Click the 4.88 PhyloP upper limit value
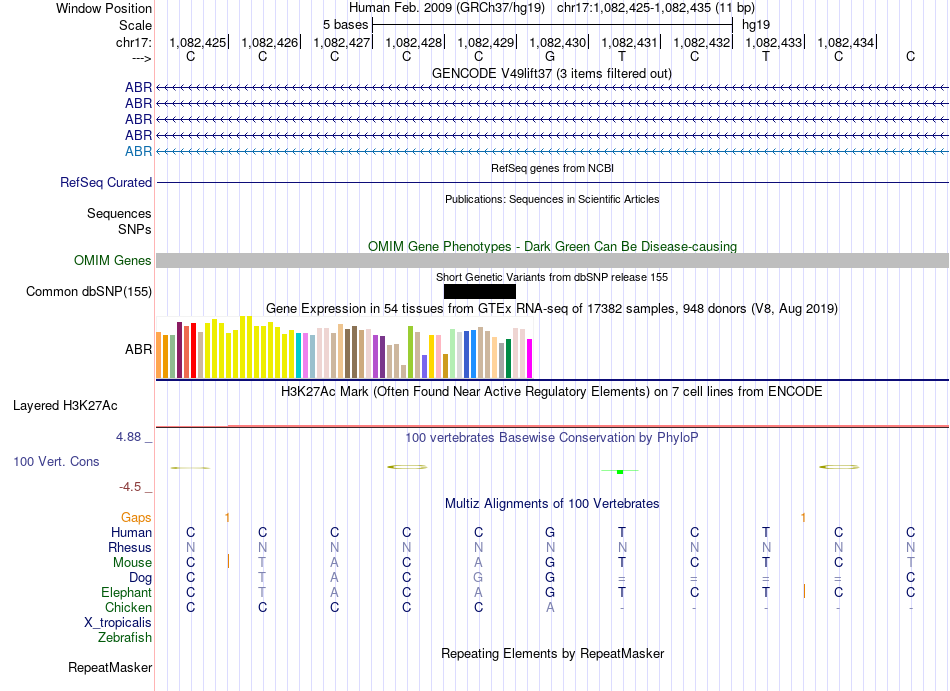 pyautogui.click(x=128, y=437)
